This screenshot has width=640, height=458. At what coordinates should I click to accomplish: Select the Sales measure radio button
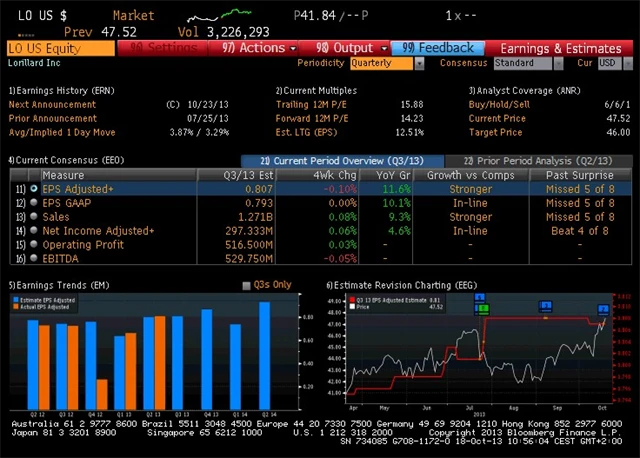click(34, 216)
